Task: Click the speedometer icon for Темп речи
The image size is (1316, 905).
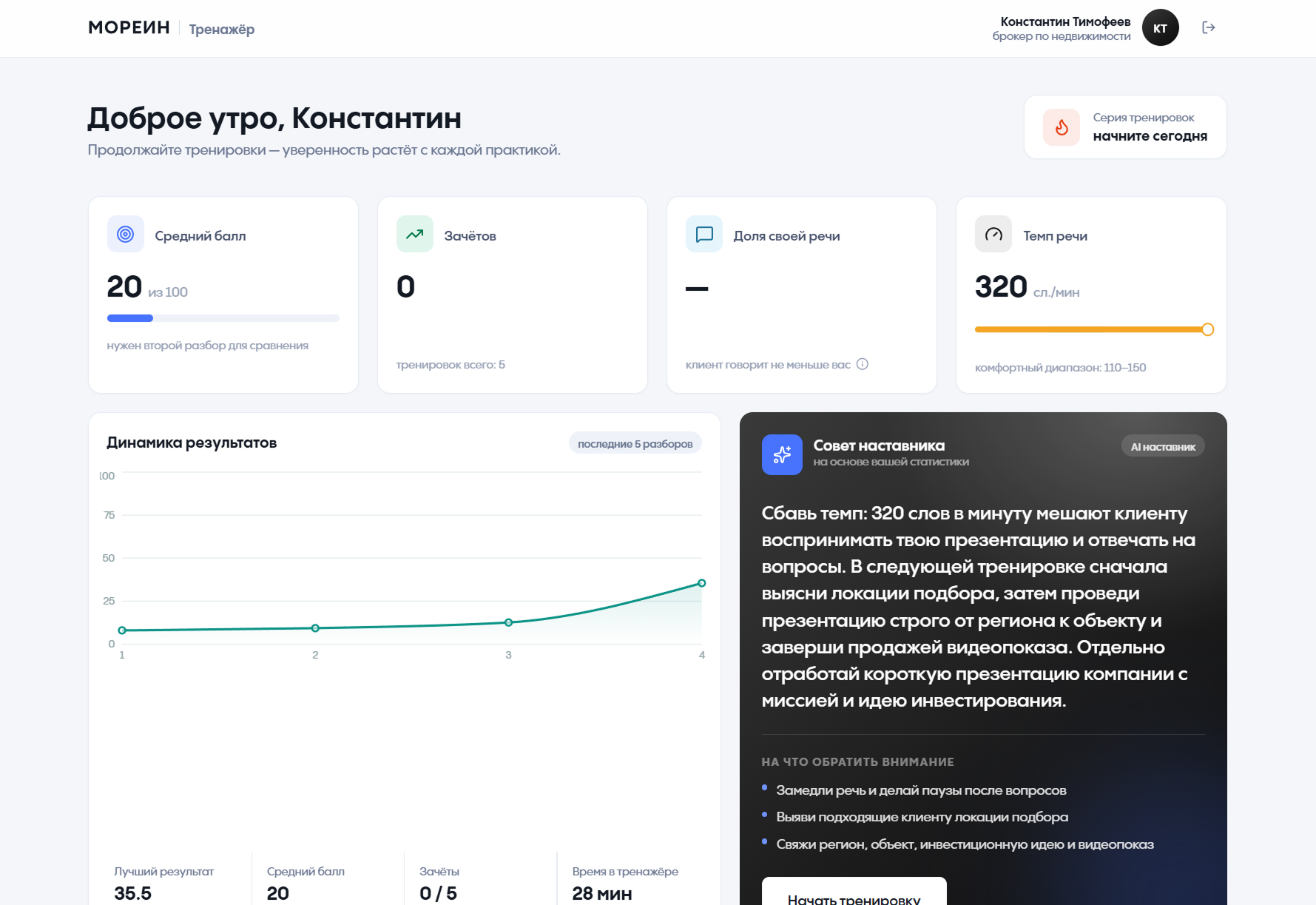Action: coord(993,235)
